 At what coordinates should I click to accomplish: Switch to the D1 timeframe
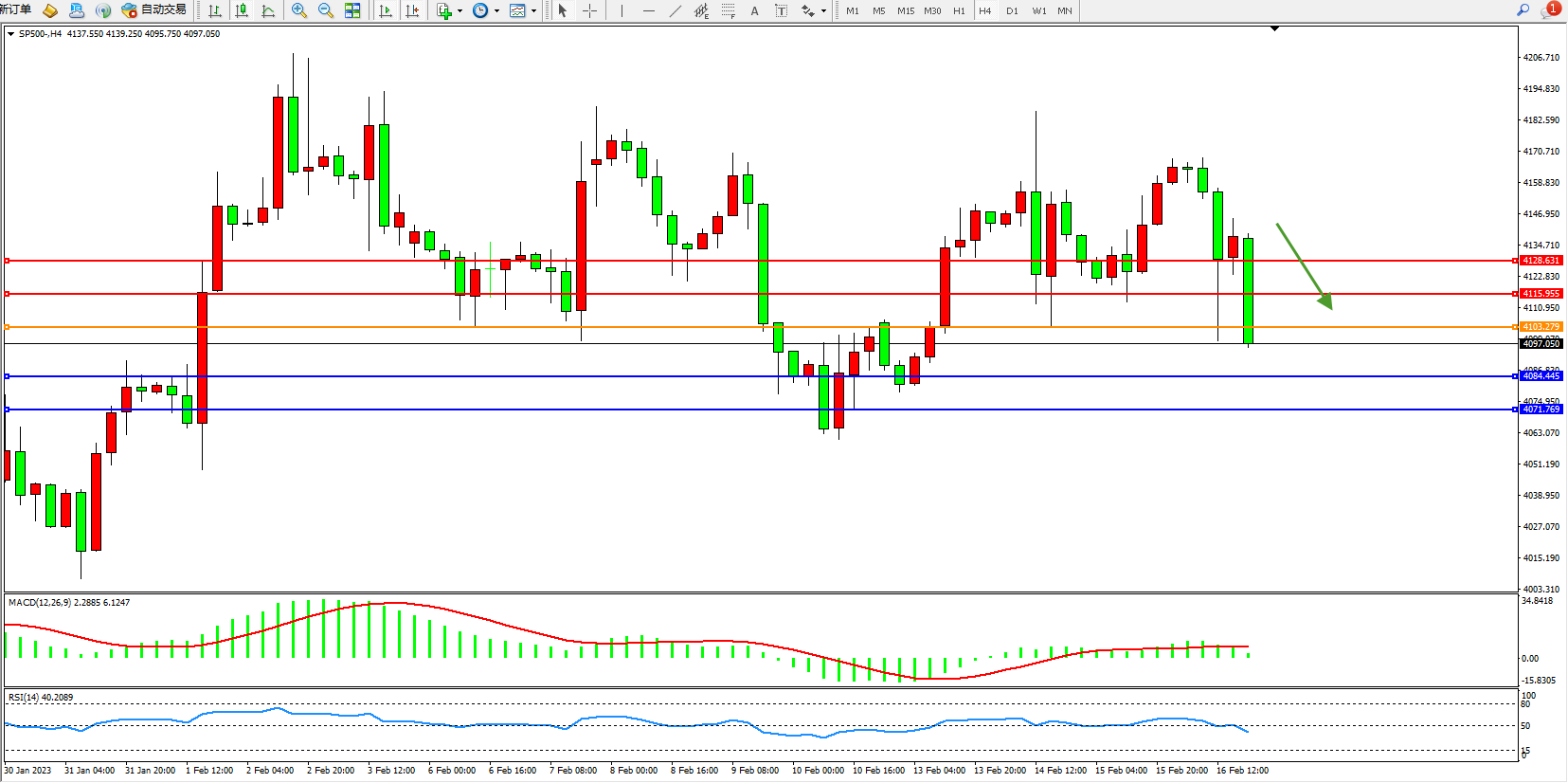point(1012,10)
